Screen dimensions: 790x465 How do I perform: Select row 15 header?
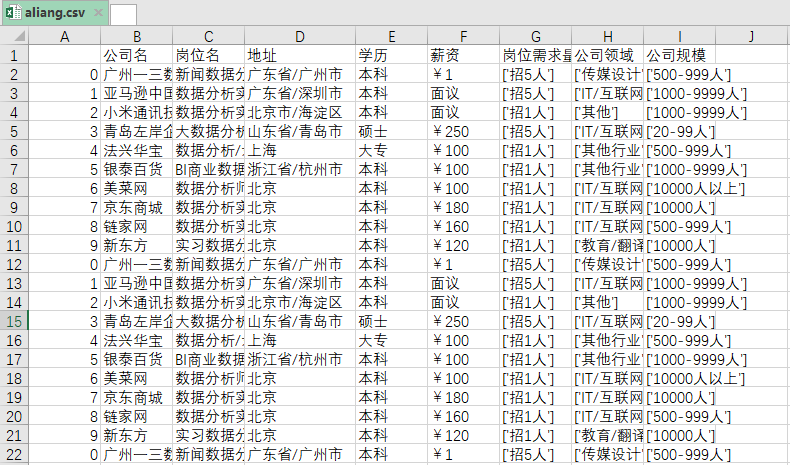coord(14,321)
